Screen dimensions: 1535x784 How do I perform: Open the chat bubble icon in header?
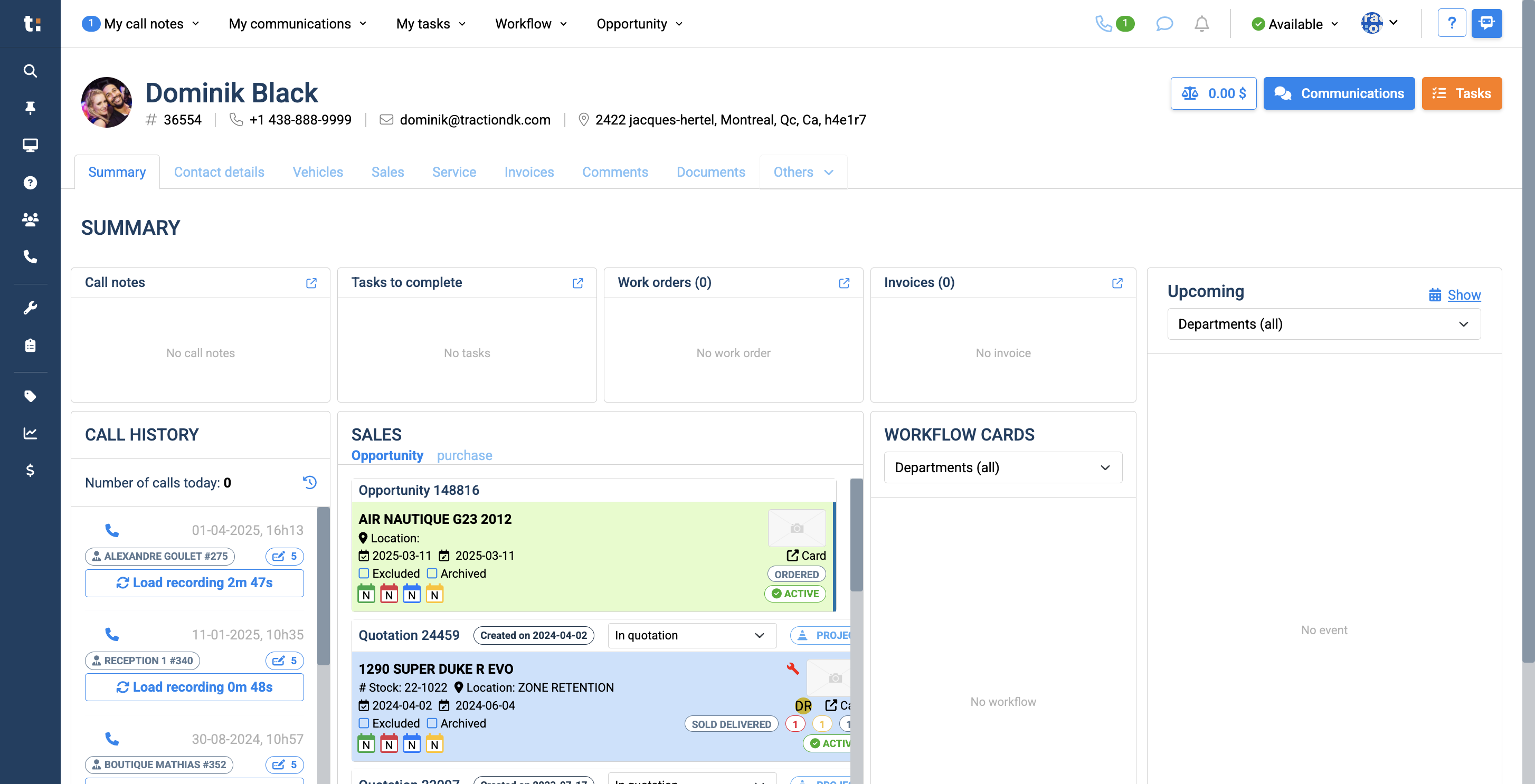click(x=1164, y=24)
